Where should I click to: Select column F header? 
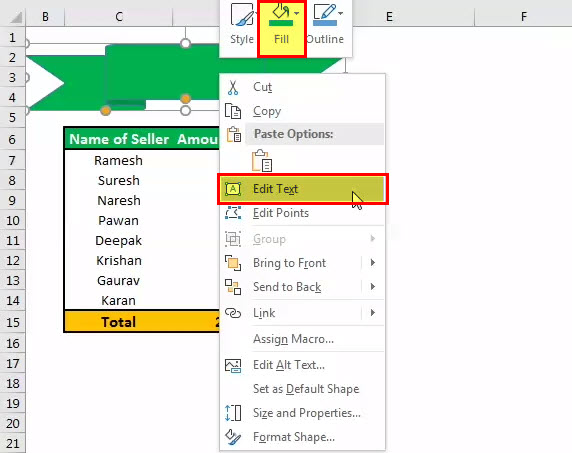(523, 16)
